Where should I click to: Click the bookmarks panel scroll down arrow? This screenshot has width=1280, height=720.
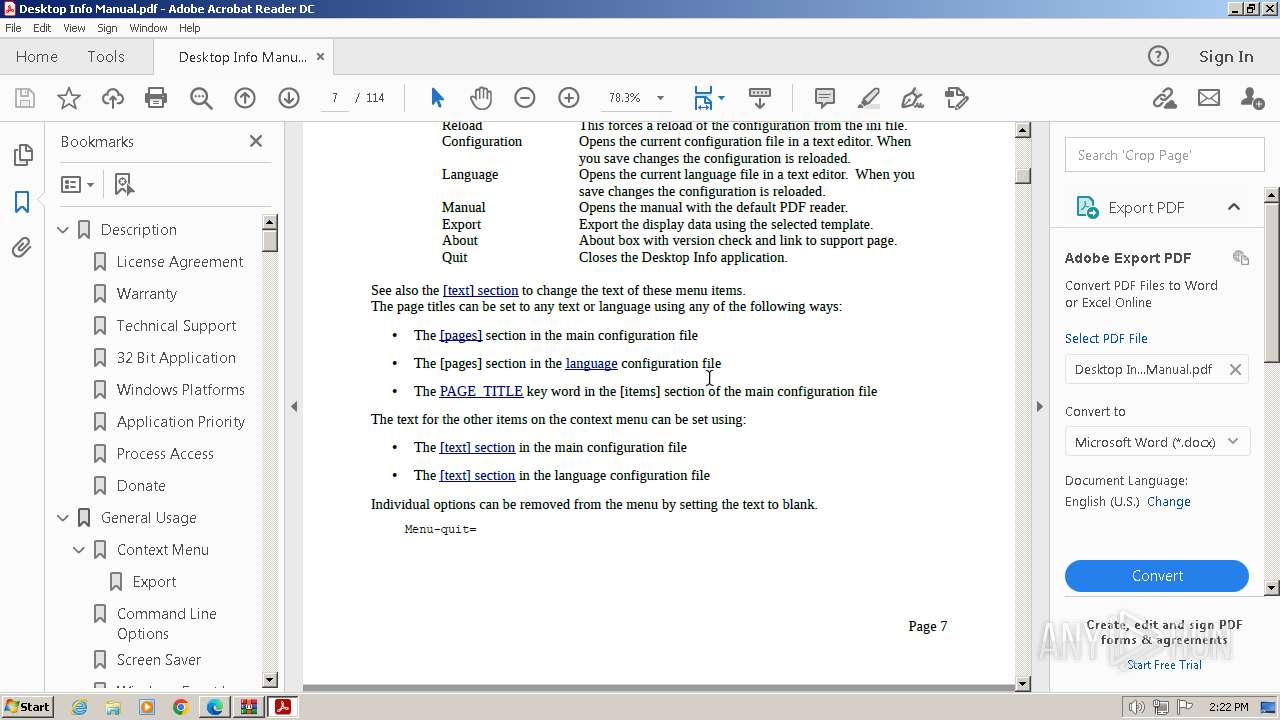[x=269, y=680]
